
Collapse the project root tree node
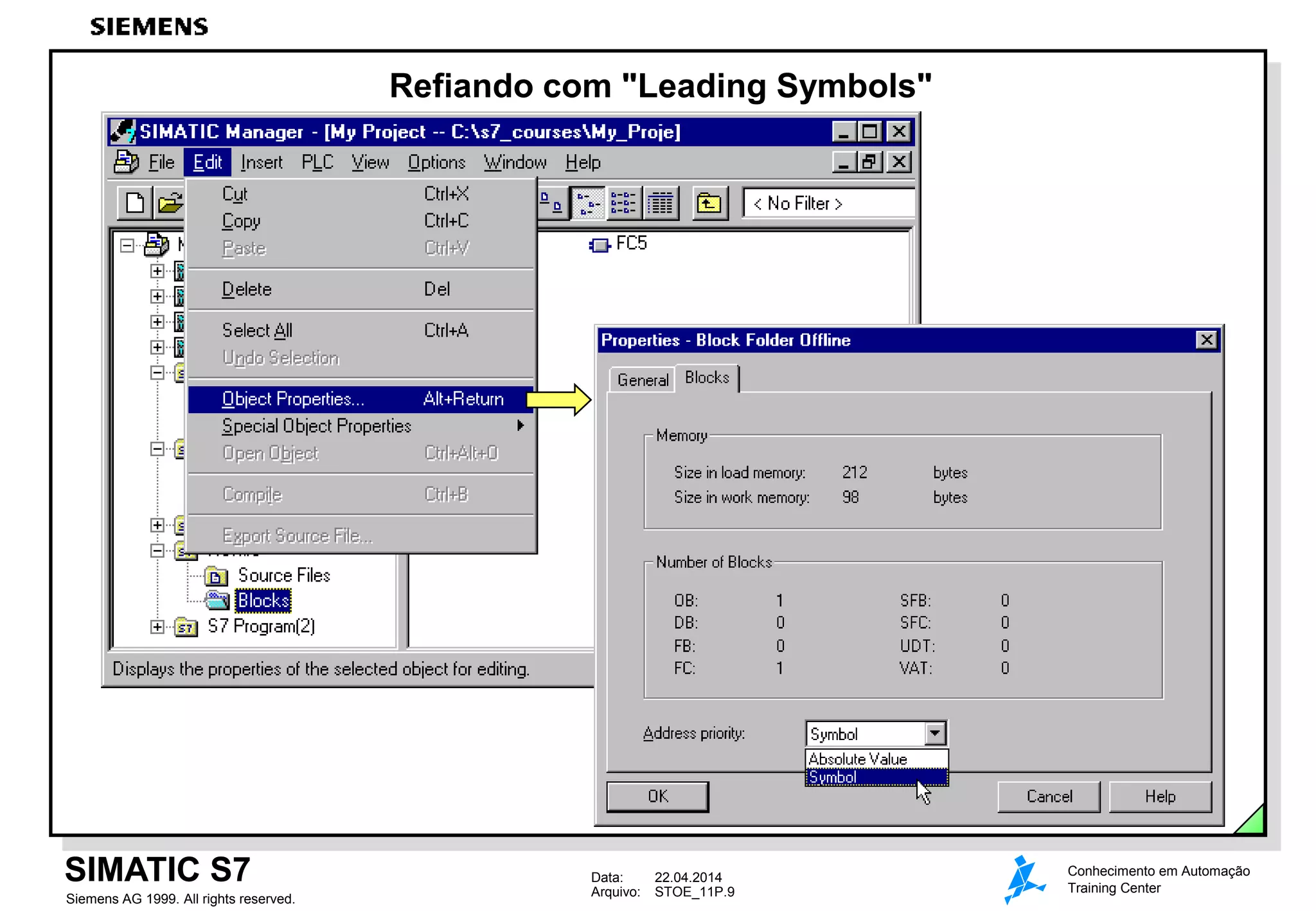[x=127, y=245]
